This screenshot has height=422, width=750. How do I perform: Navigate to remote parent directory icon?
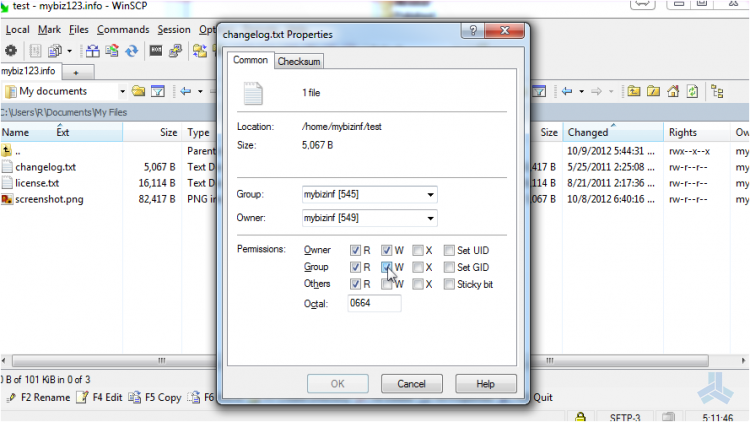pos(635,91)
